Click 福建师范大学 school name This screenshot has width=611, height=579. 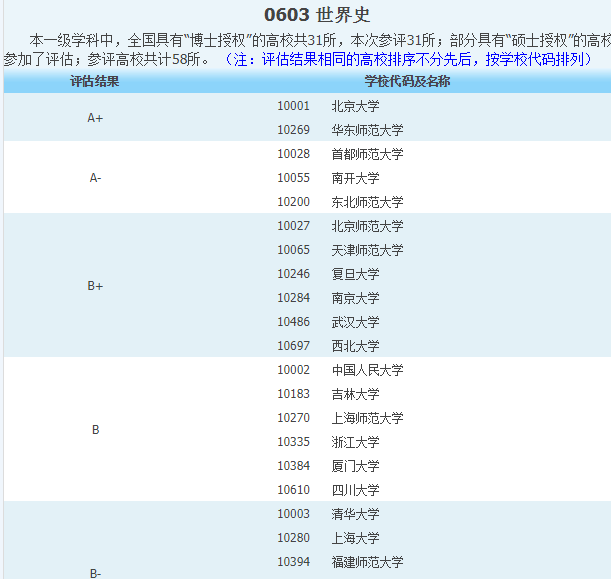point(367,562)
